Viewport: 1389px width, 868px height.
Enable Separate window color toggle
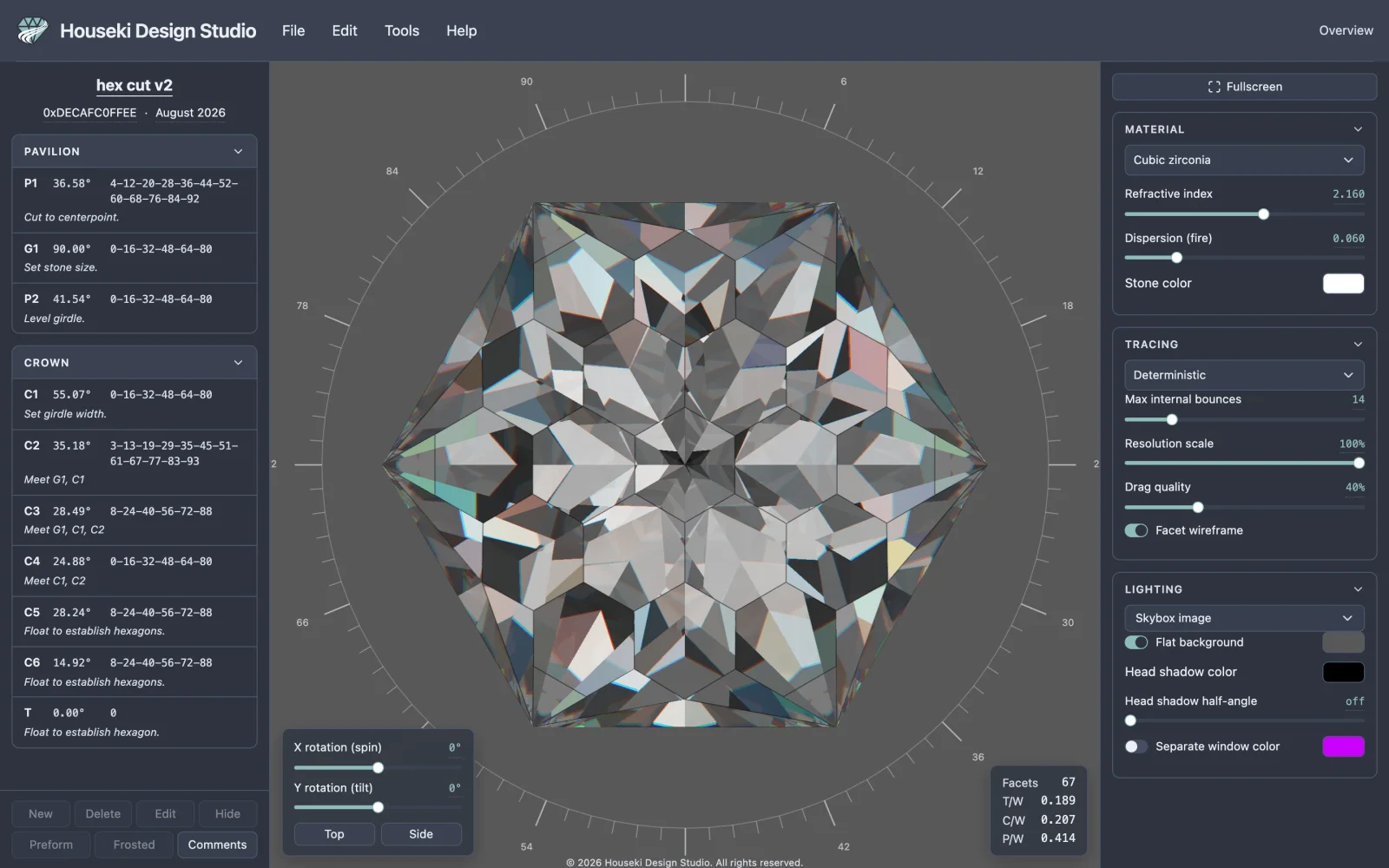click(1136, 746)
